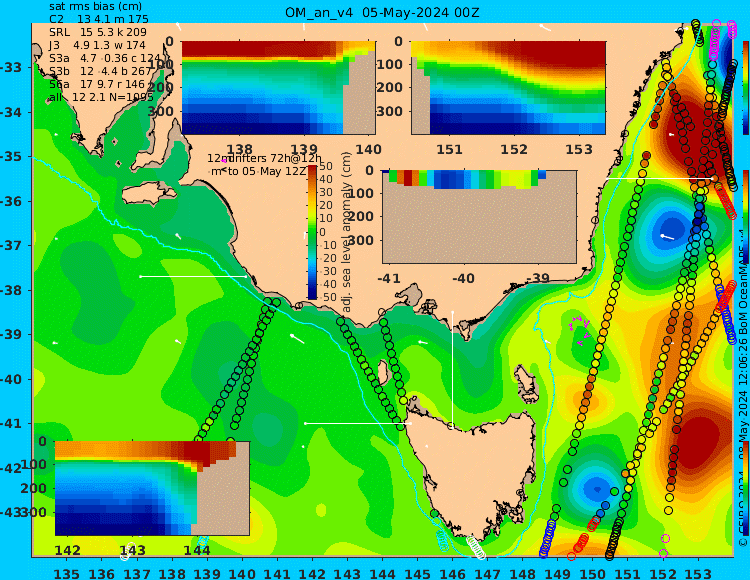This screenshot has height=580, width=750.
Task: Click the 'all 12 2.1 N=1095' summary row
Action: coord(101,97)
